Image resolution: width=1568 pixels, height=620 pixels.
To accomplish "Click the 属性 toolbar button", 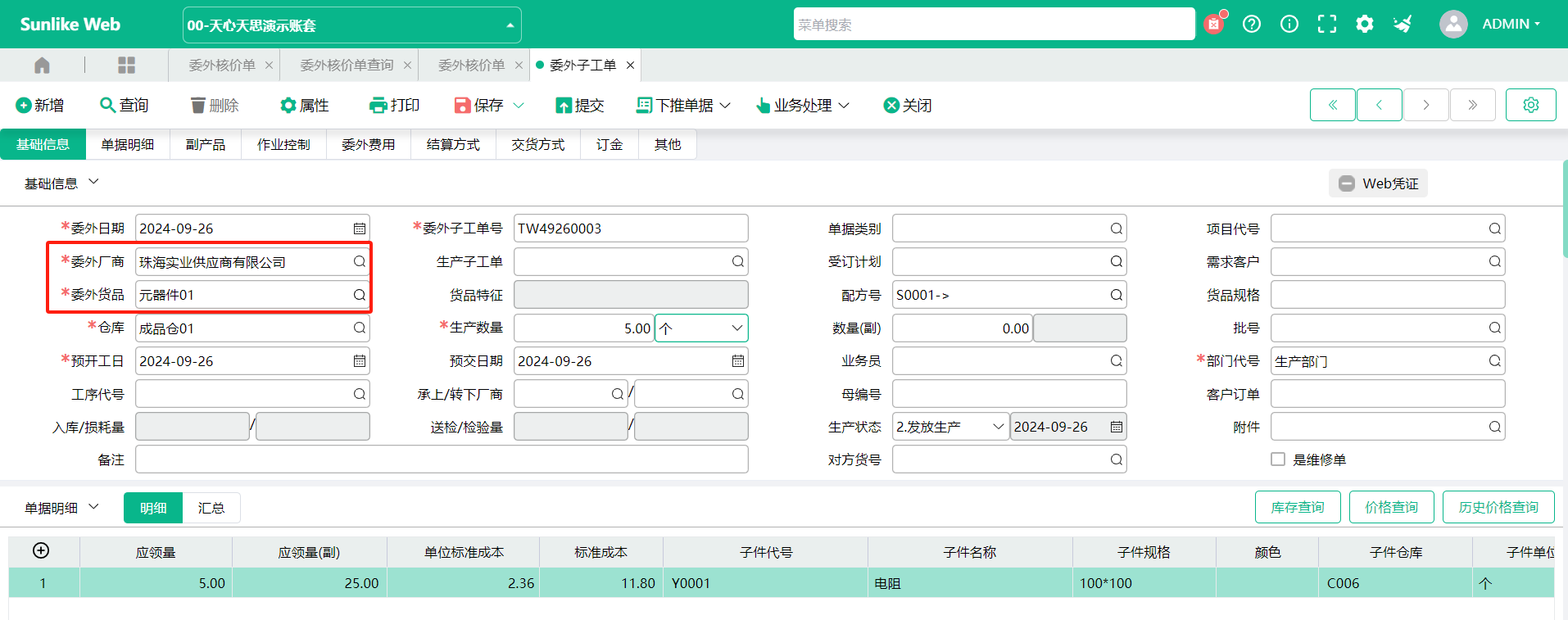I will [x=305, y=106].
